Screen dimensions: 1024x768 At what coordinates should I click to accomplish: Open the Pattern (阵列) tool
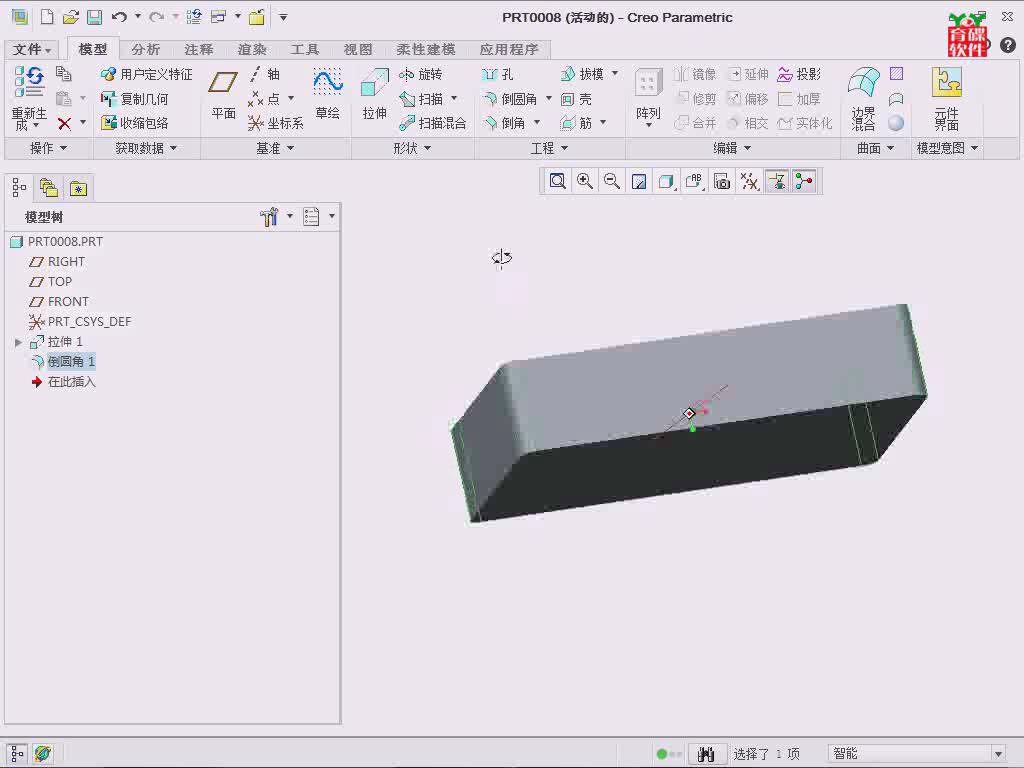(x=648, y=98)
